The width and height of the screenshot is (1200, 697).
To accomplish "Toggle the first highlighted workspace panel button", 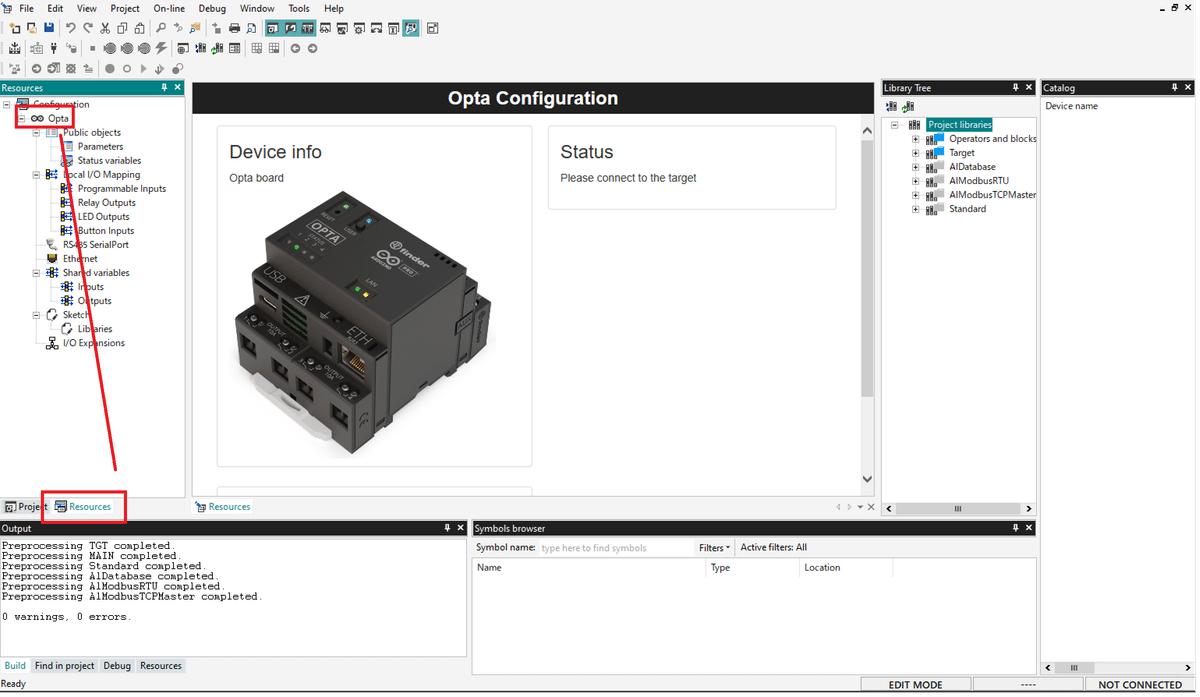I will 273,28.
